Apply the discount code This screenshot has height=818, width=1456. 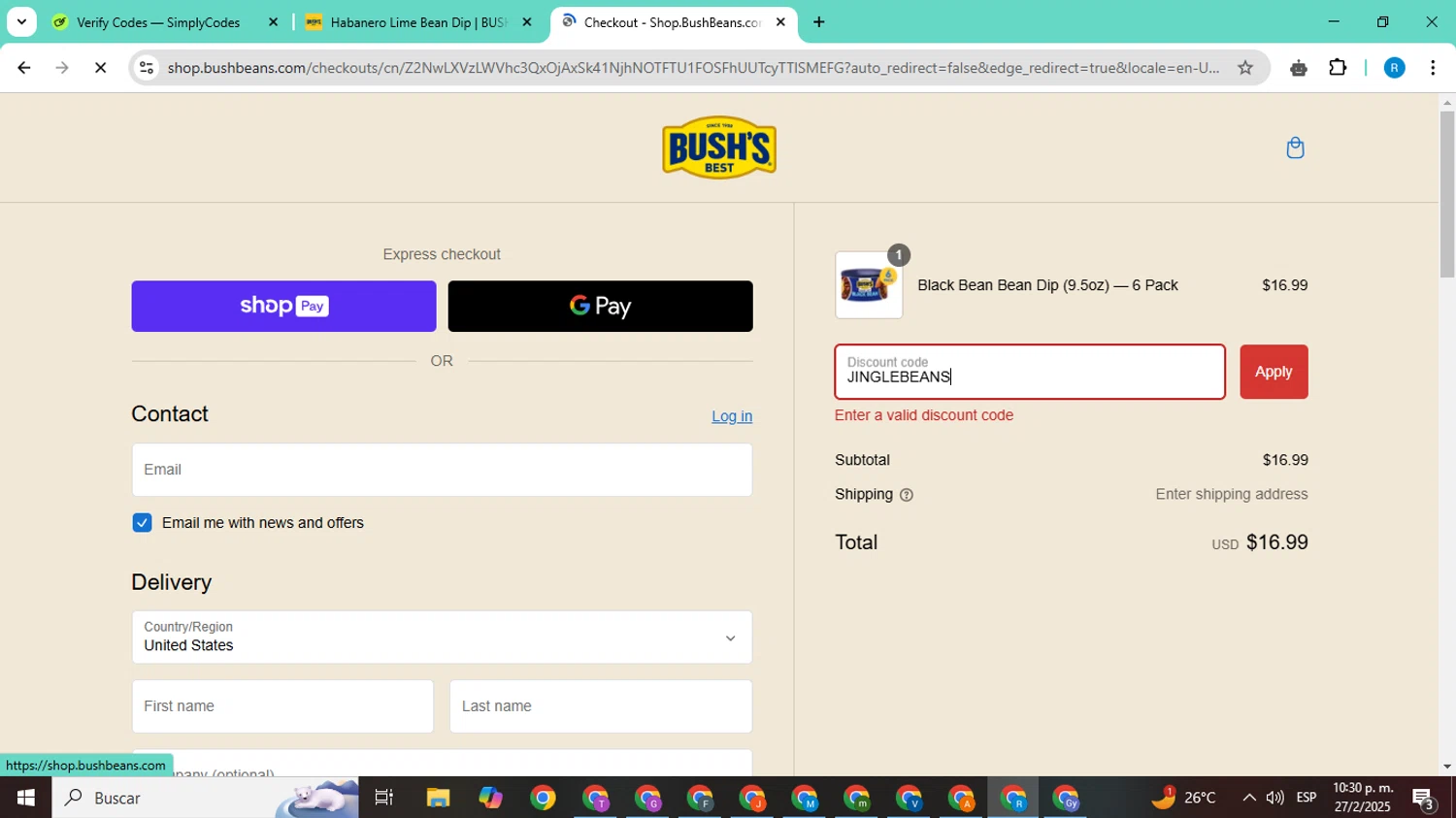point(1274,372)
